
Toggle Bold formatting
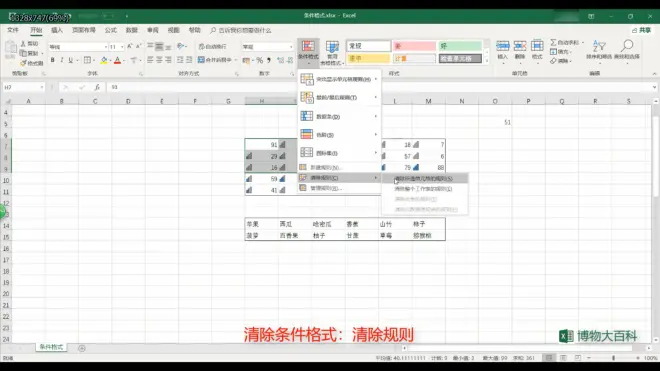(x=53, y=60)
